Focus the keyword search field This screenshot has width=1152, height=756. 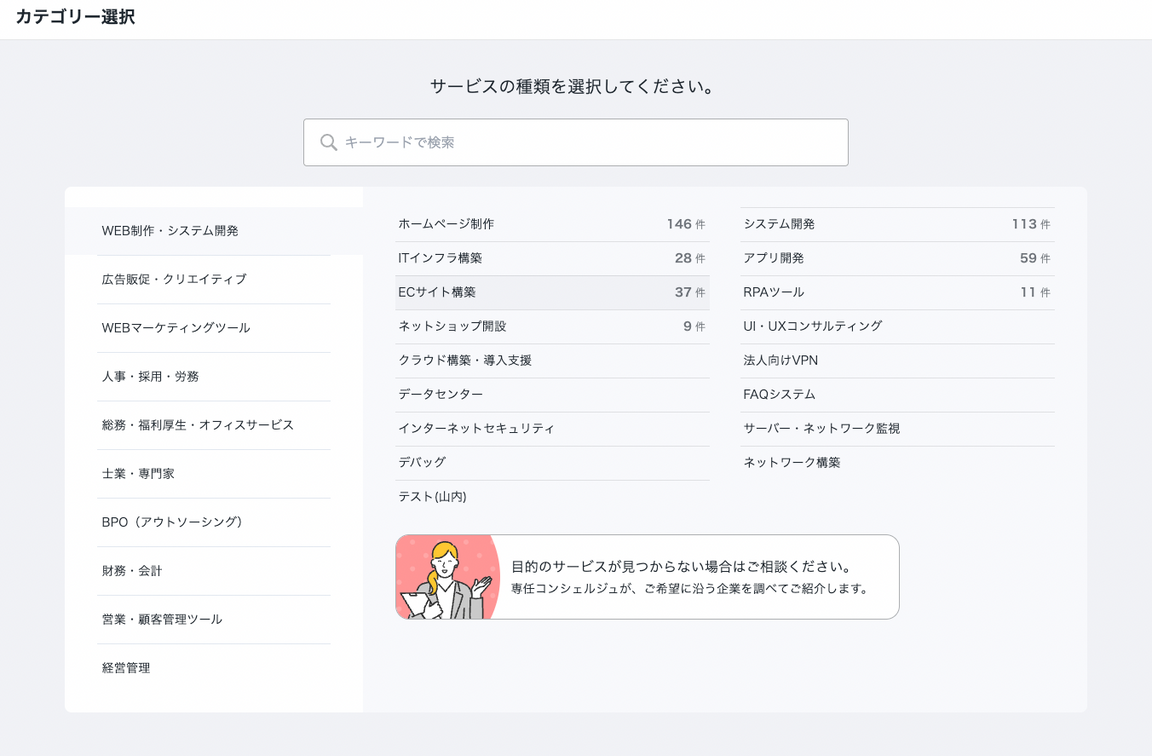pos(590,143)
